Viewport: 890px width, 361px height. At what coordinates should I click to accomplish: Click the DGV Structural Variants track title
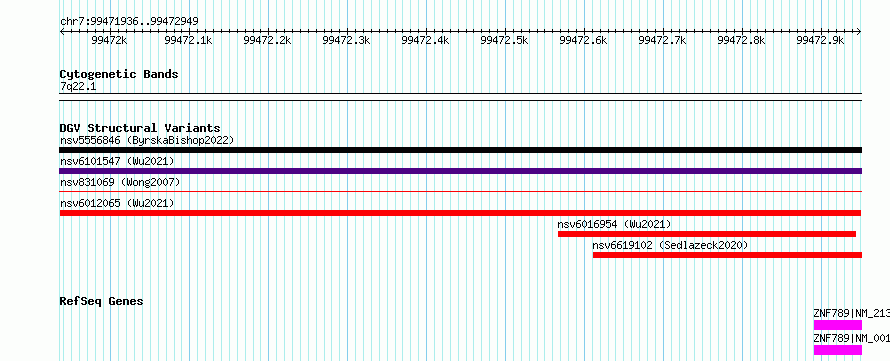point(140,128)
